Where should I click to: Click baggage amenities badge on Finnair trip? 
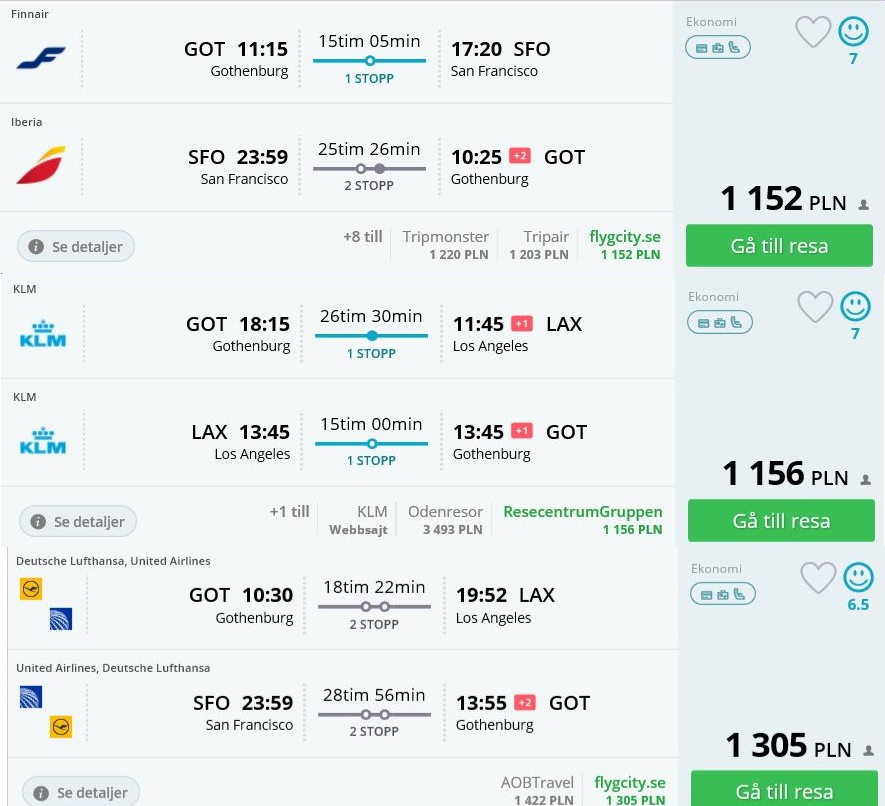click(x=717, y=47)
